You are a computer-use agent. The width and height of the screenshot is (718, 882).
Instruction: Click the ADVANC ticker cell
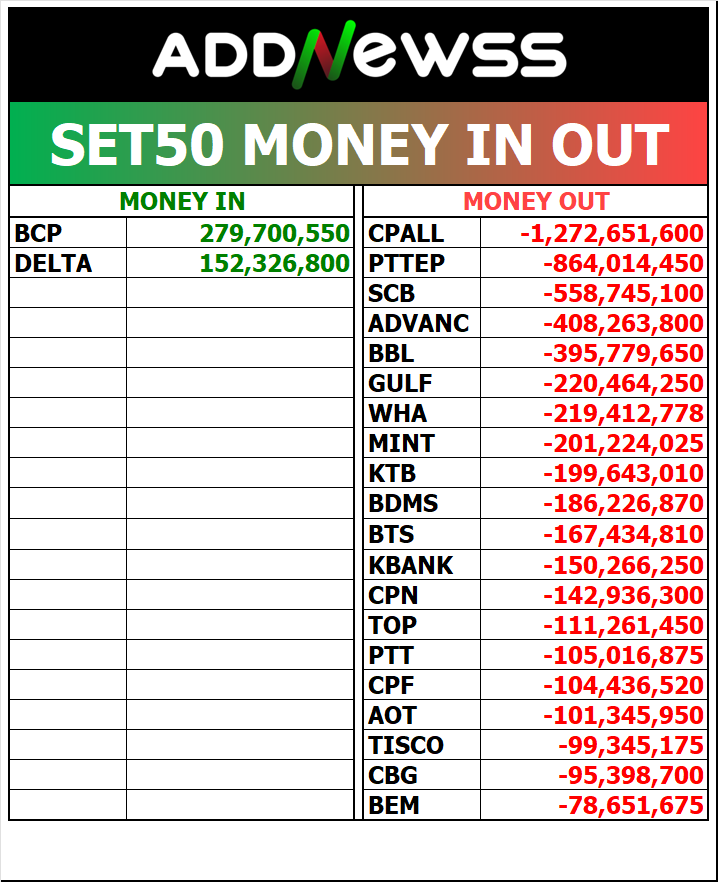click(422, 323)
